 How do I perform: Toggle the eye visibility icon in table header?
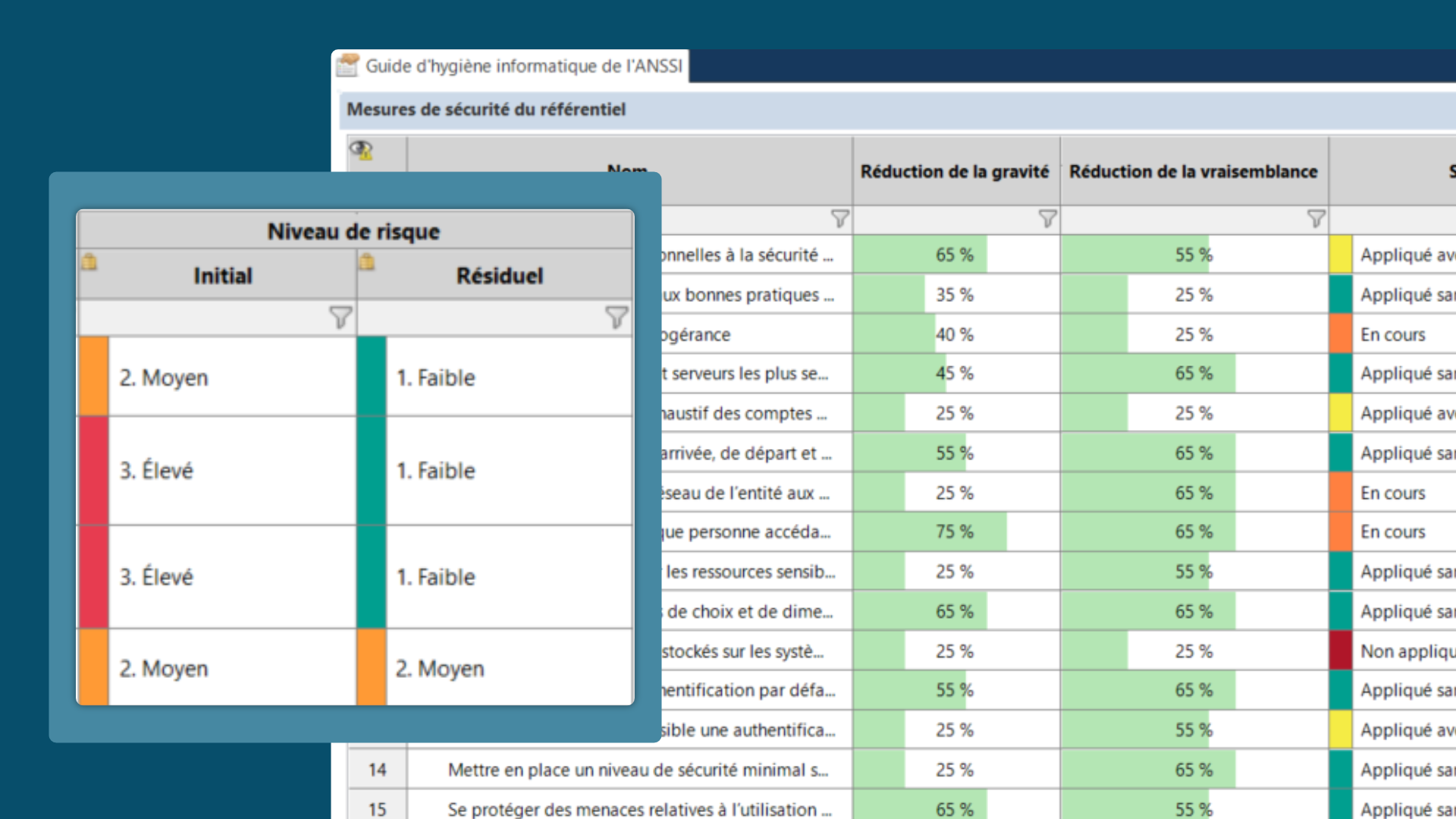coord(362,149)
